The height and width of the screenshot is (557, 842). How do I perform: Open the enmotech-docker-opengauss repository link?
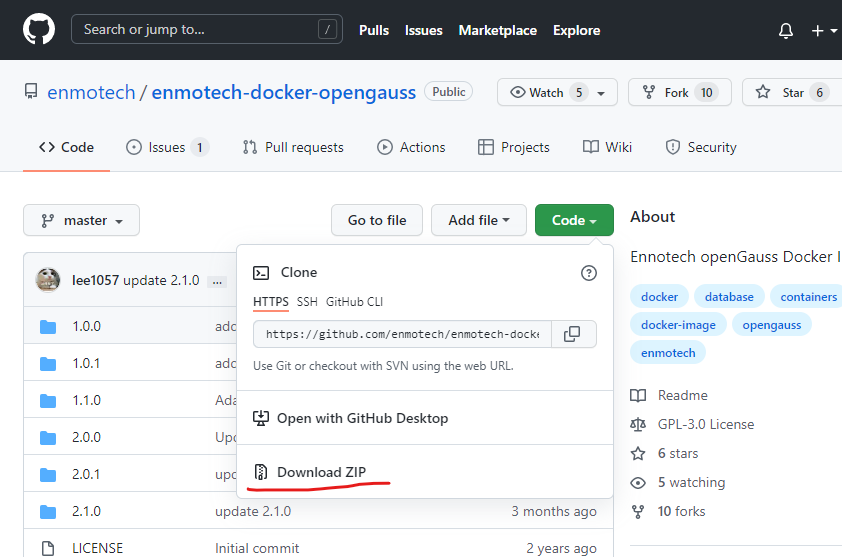click(x=284, y=92)
